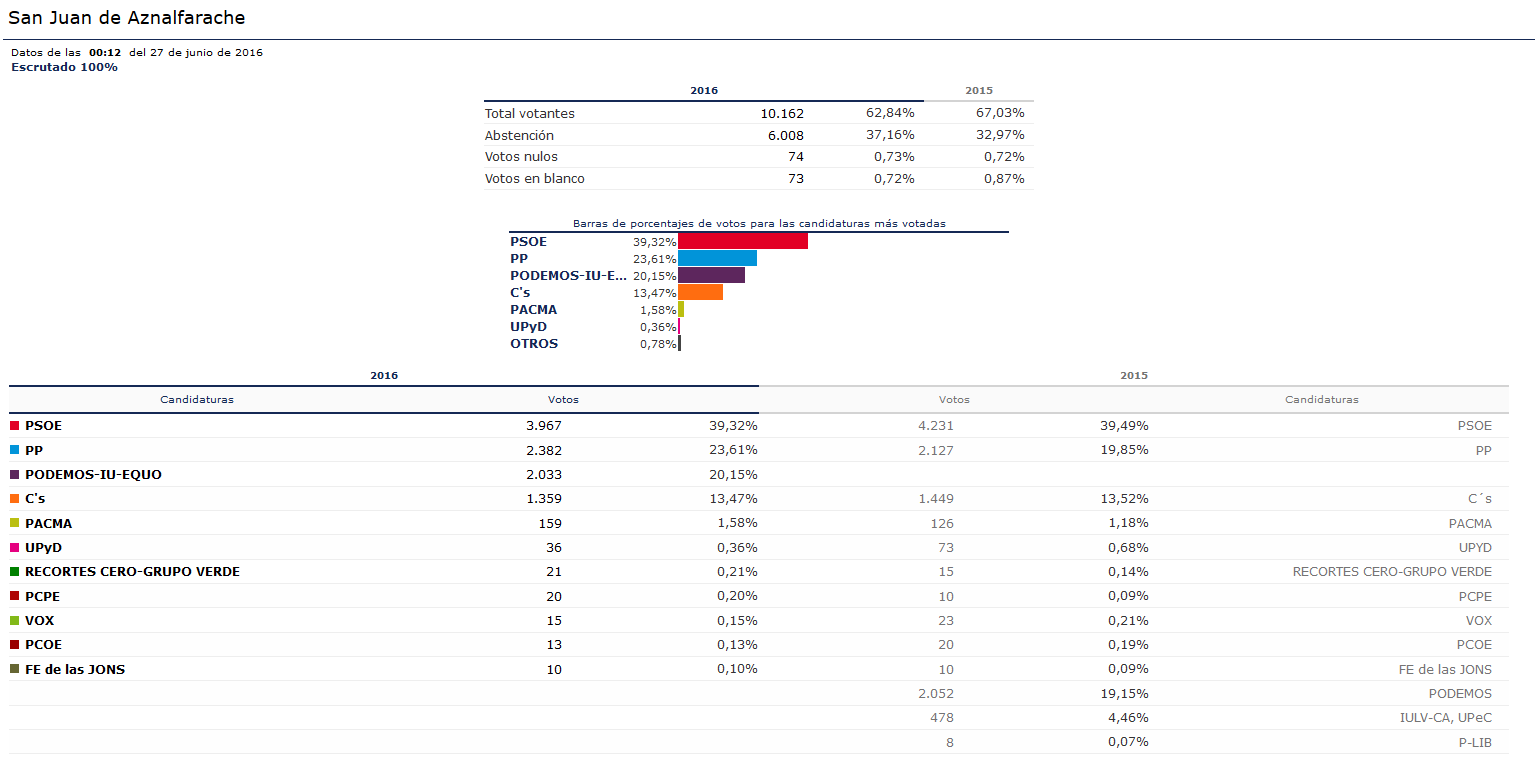Click the left 'Candidaturas' column header

[x=197, y=399]
